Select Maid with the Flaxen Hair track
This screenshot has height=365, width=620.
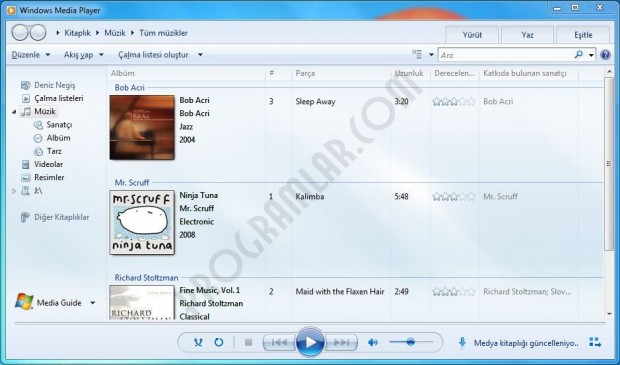[x=340, y=292]
